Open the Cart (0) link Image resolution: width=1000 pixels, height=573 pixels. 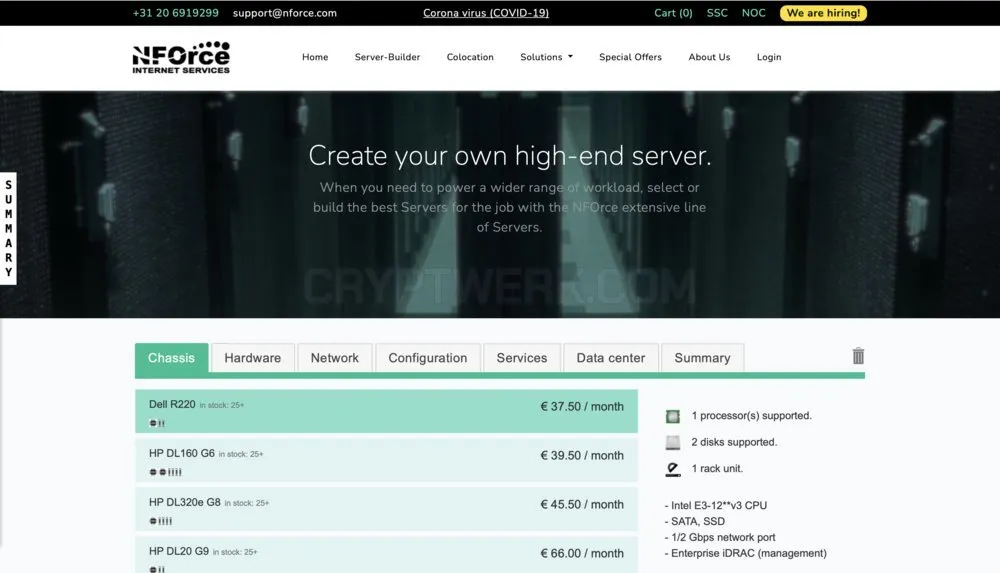(x=673, y=13)
